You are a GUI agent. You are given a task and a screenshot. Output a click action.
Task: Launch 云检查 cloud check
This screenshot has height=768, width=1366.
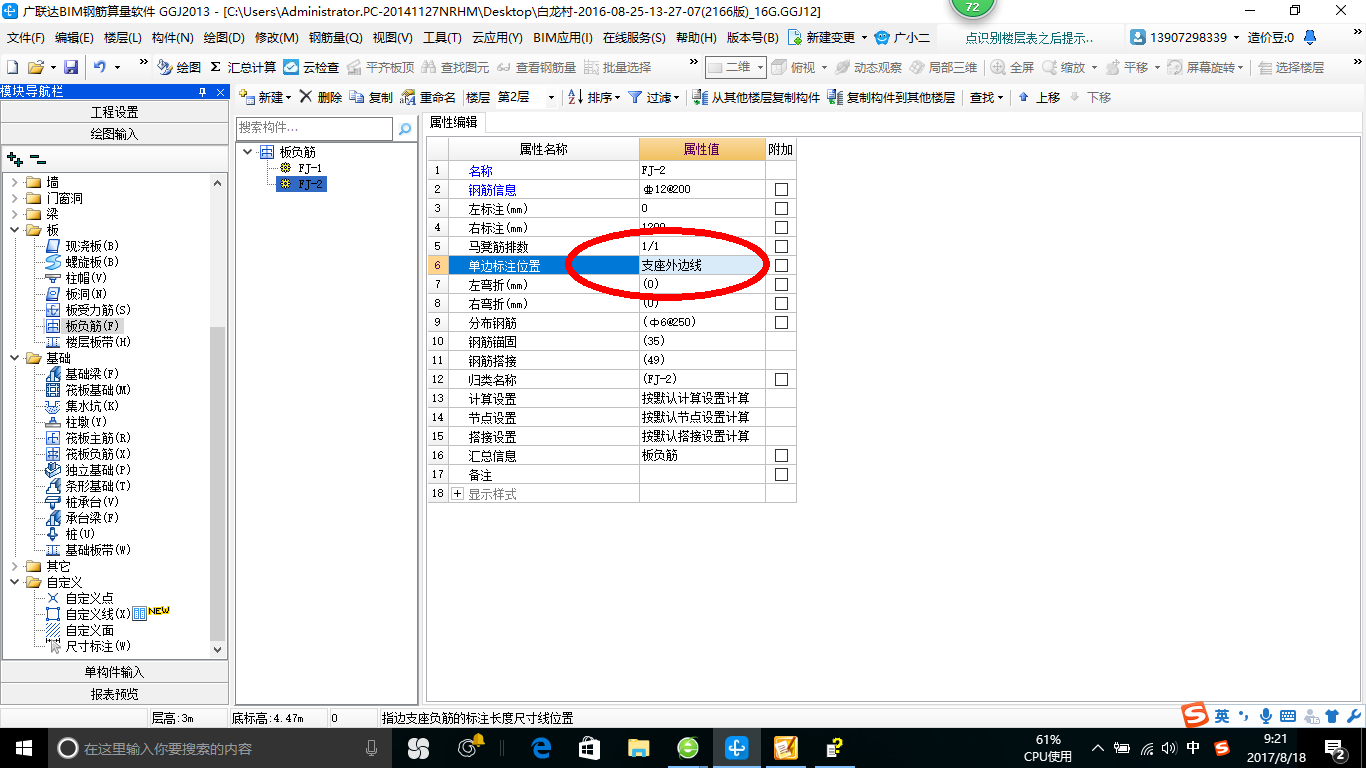click(x=311, y=67)
